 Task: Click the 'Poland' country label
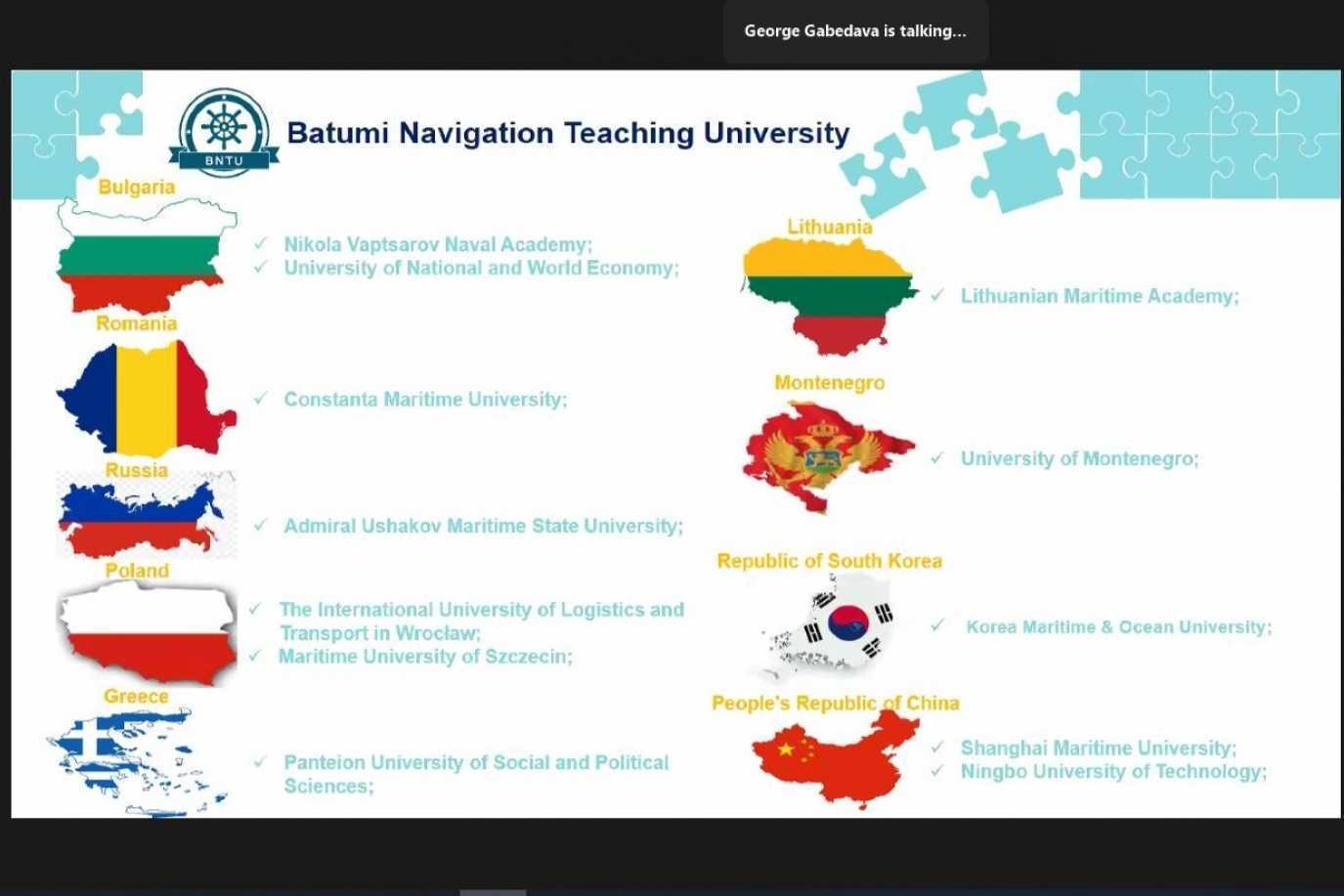coord(137,571)
